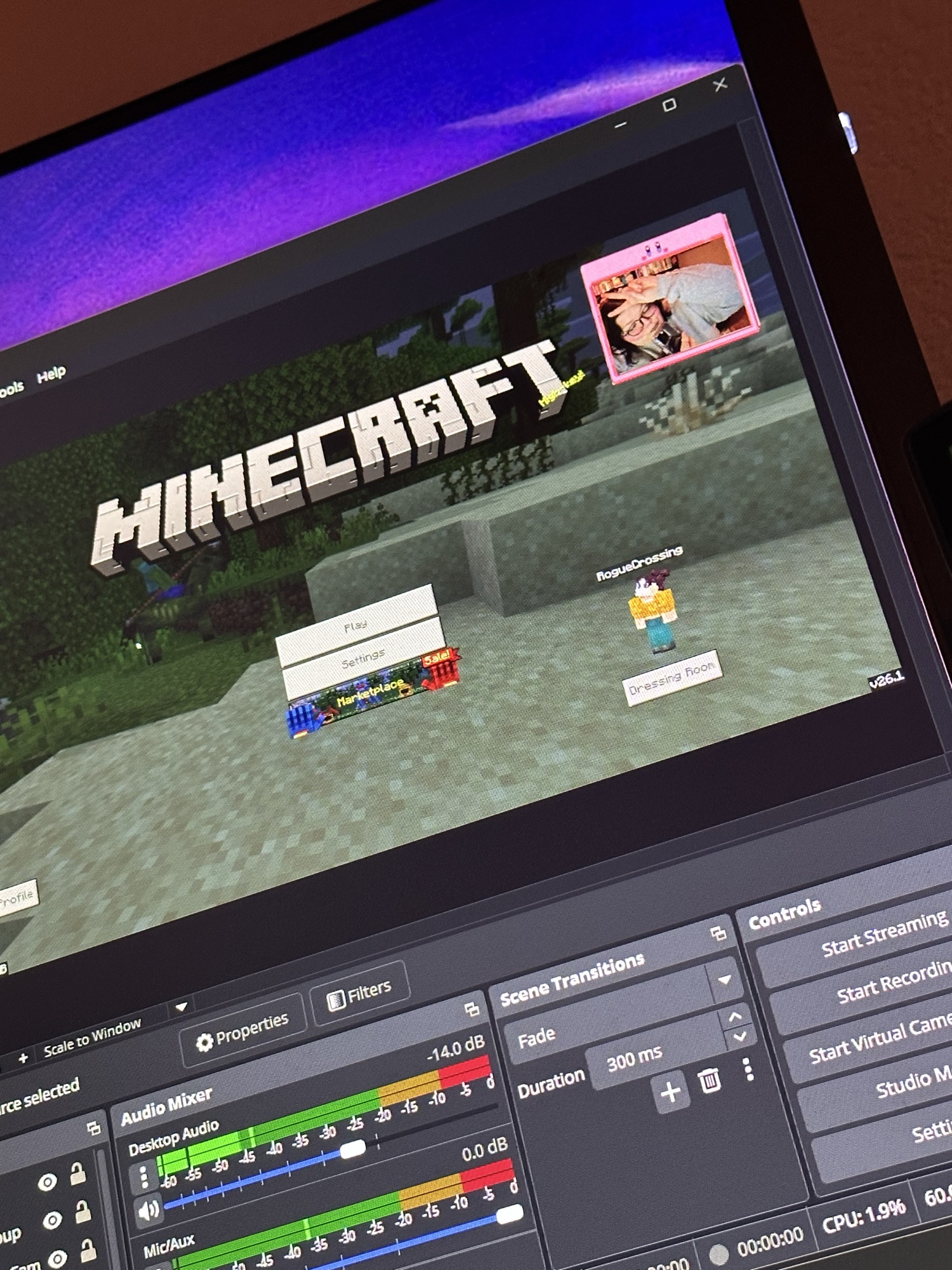Screen dimensions: 952x1270
Task: Click the Desktop Audio volume slider handle
Action: pyautogui.click(x=352, y=1148)
